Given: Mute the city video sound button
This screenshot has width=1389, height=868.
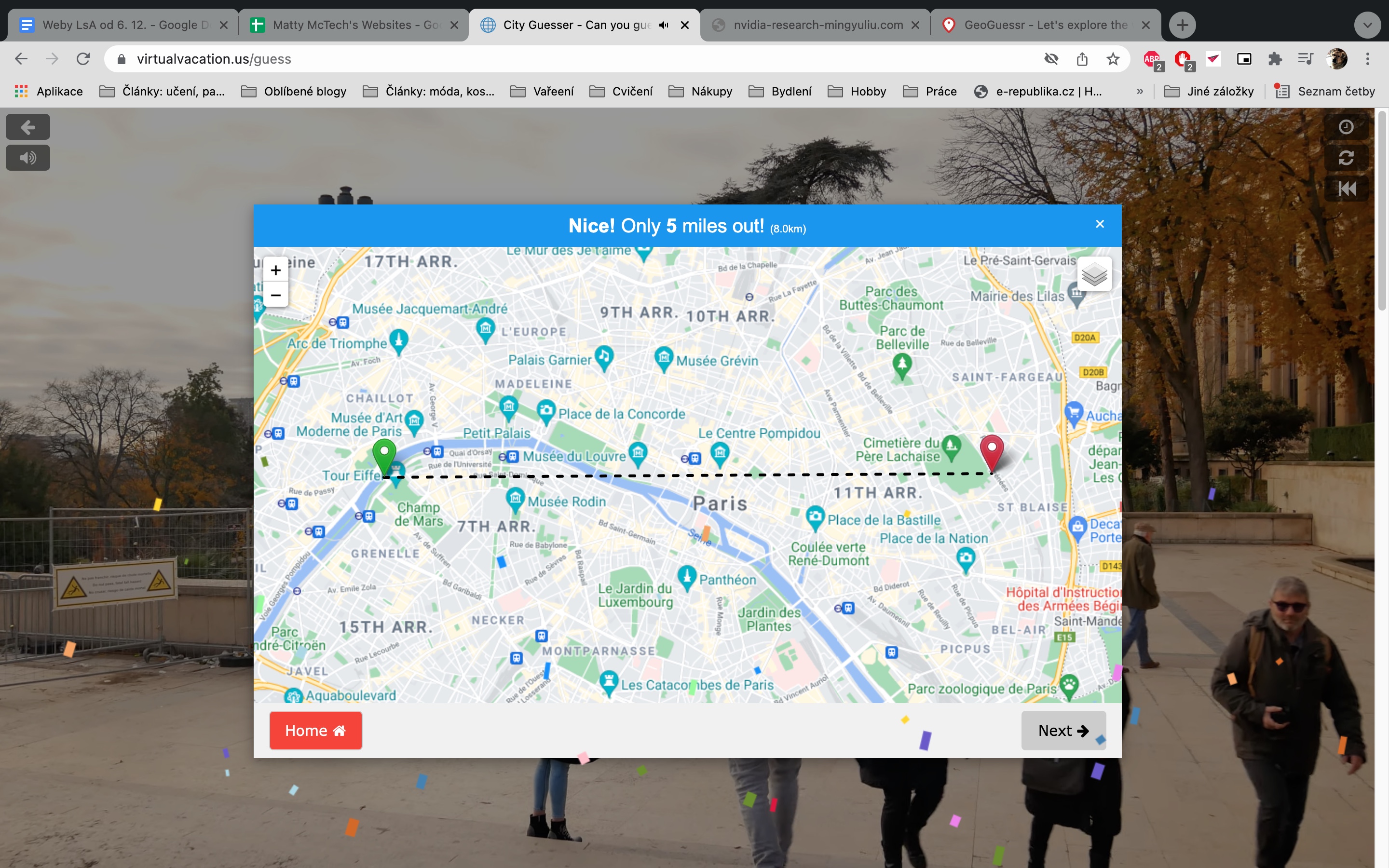Looking at the screenshot, I should point(27,157).
